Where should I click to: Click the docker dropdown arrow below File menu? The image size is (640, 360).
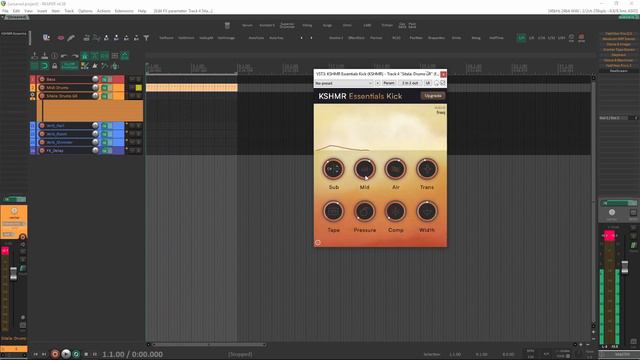coord(2,18)
